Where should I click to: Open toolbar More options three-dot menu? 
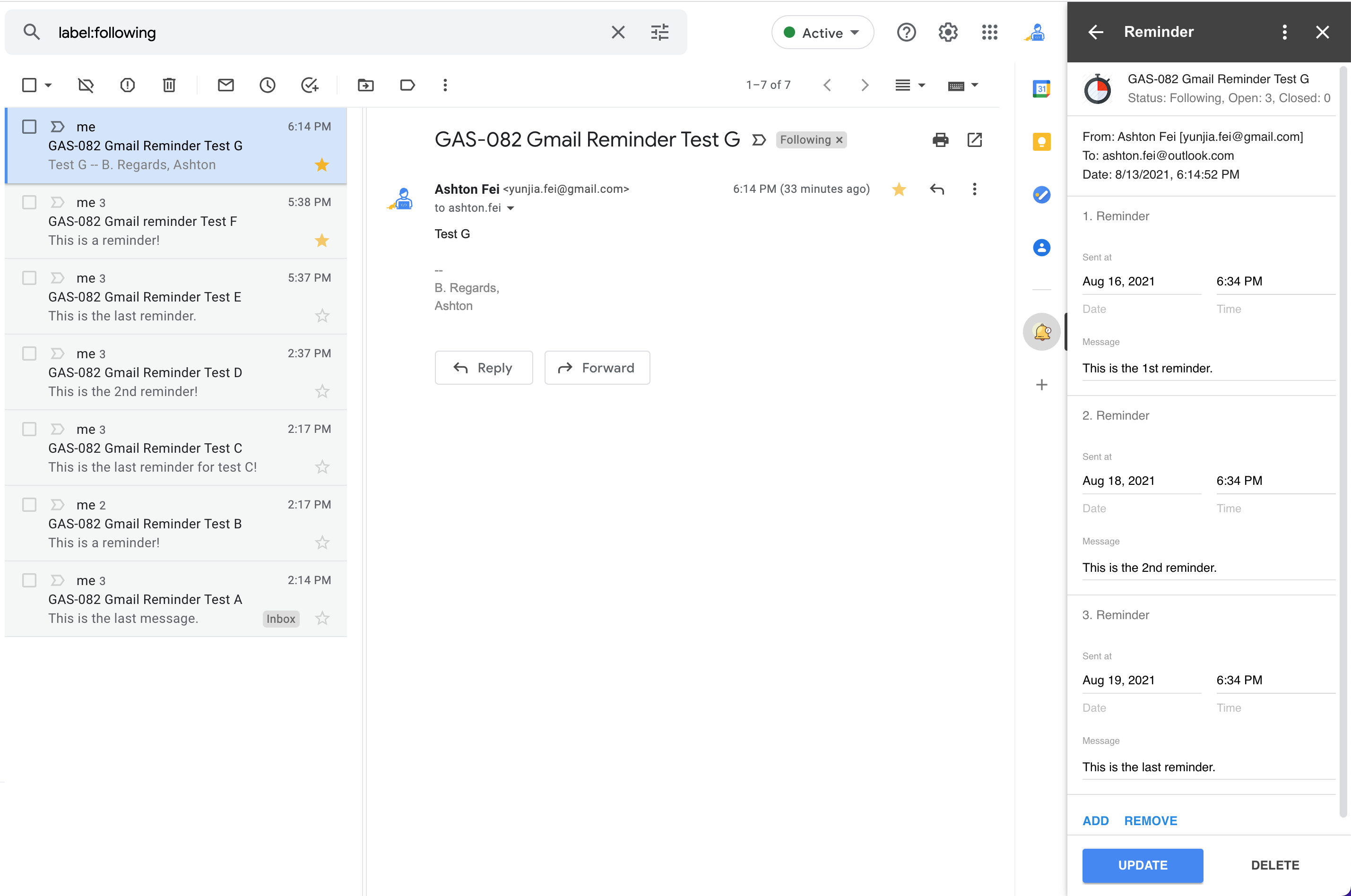[445, 85]
